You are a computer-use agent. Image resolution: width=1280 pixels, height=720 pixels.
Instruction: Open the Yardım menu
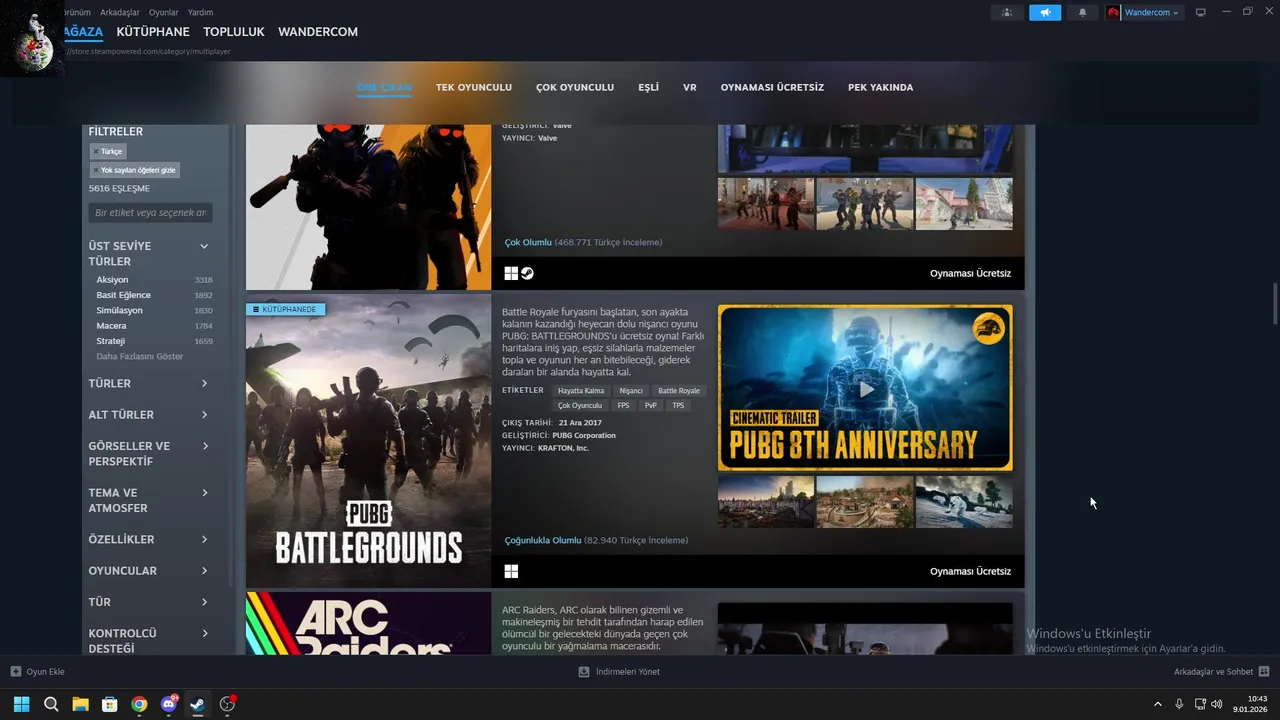click(200, 12)
